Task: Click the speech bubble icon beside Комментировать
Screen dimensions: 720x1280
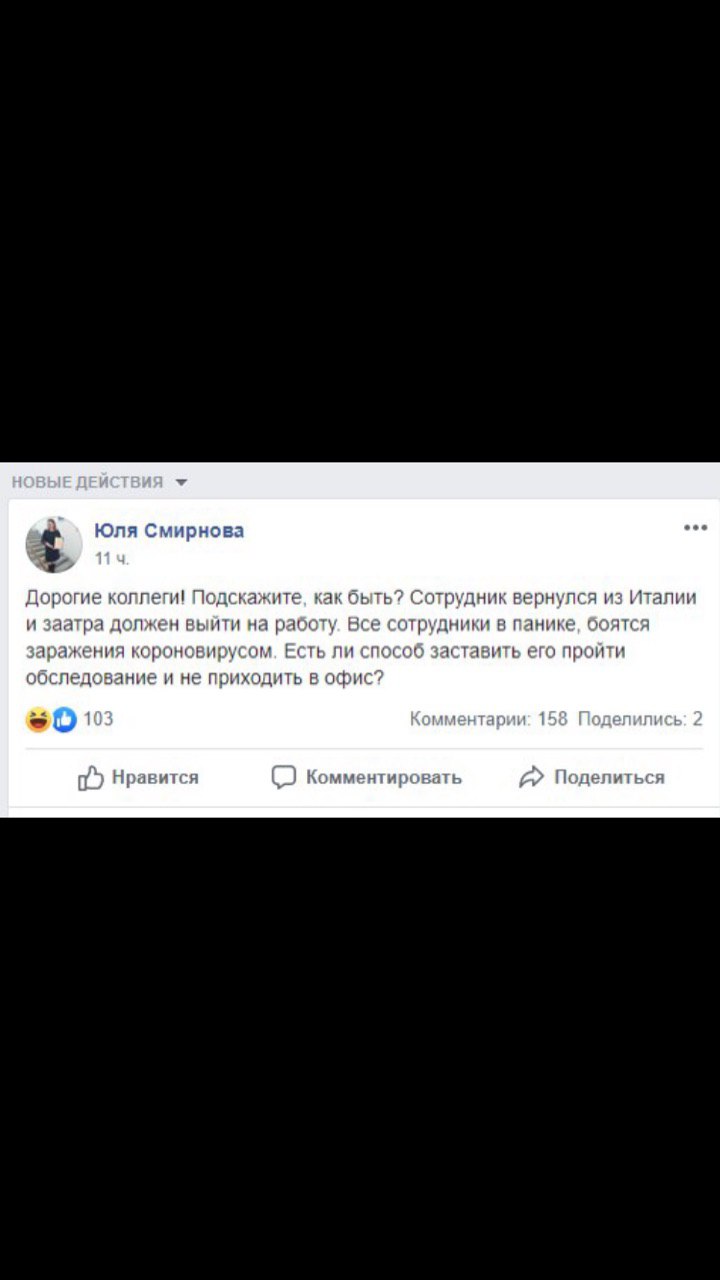Action: tap(284, 777)
